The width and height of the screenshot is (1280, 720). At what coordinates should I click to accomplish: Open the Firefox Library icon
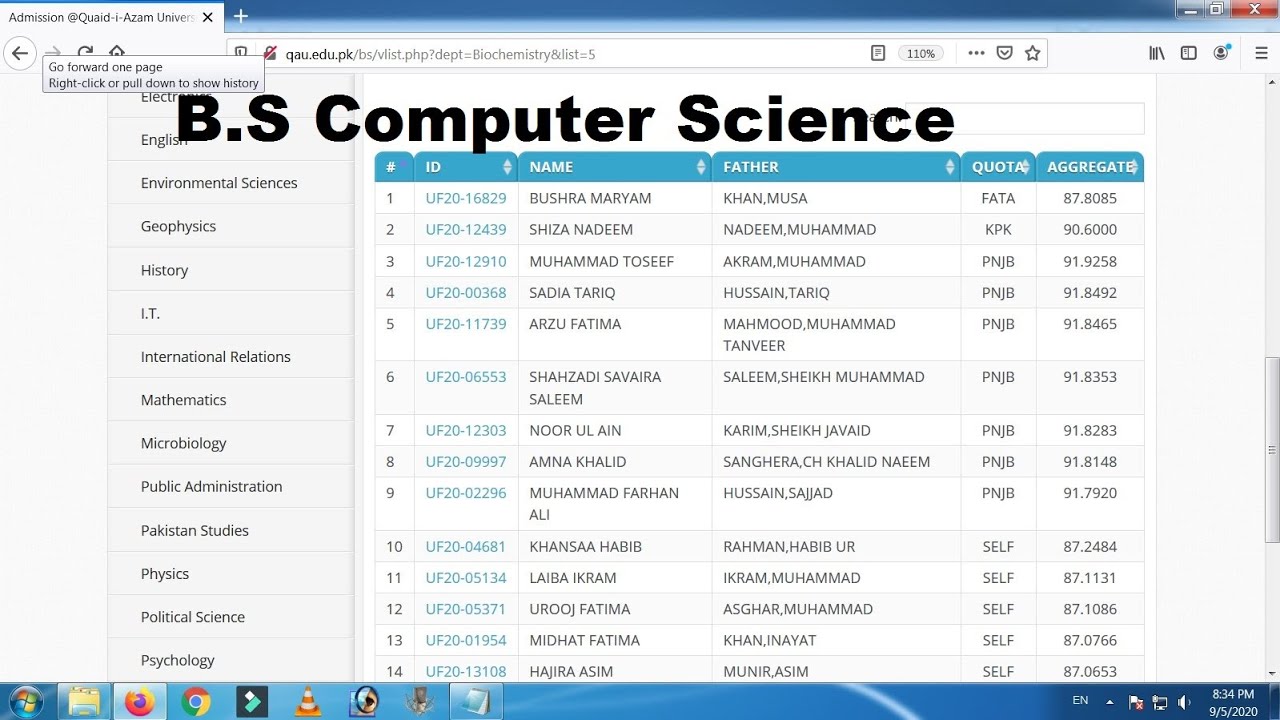click(x=1157, y=53)
